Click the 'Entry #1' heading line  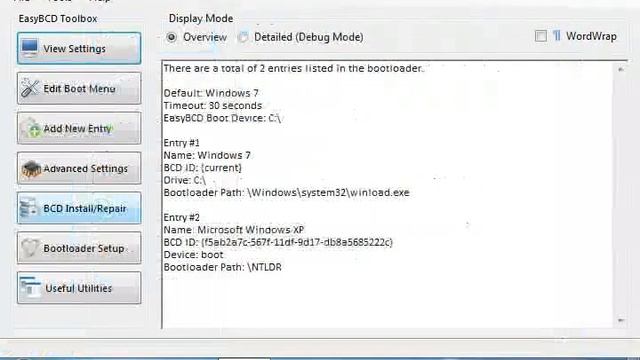[x=182, y=143]
